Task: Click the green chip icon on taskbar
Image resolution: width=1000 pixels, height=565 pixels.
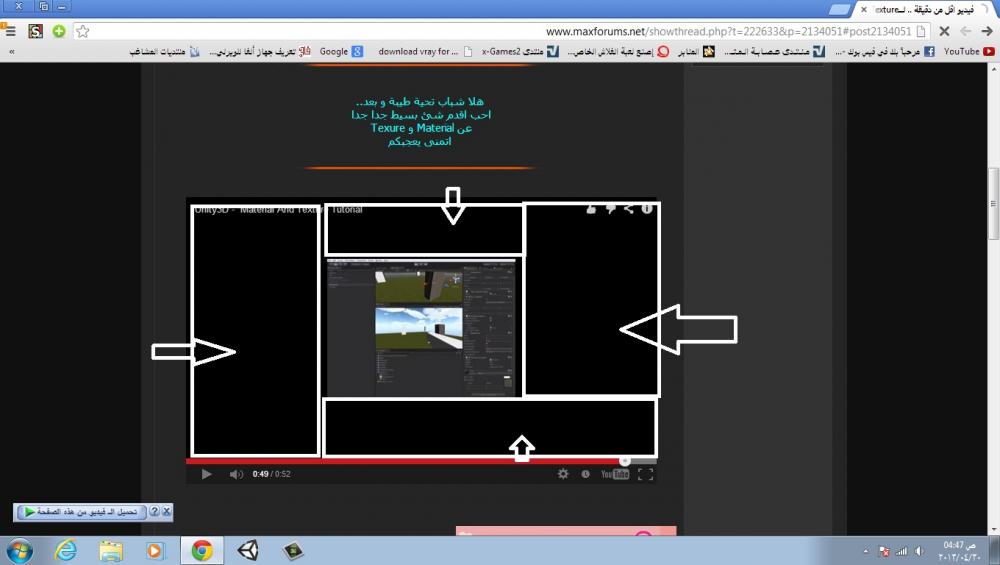Action: [293, 550]
